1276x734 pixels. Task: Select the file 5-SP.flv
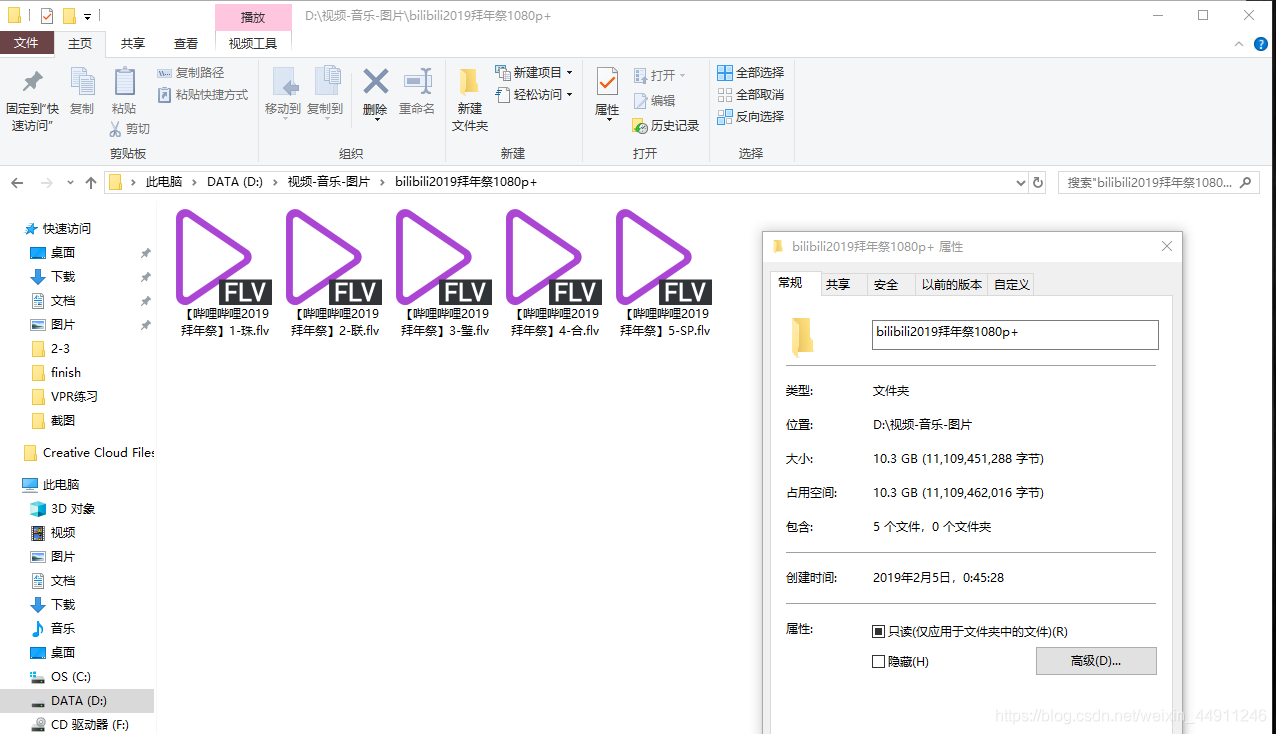point(665,273)
